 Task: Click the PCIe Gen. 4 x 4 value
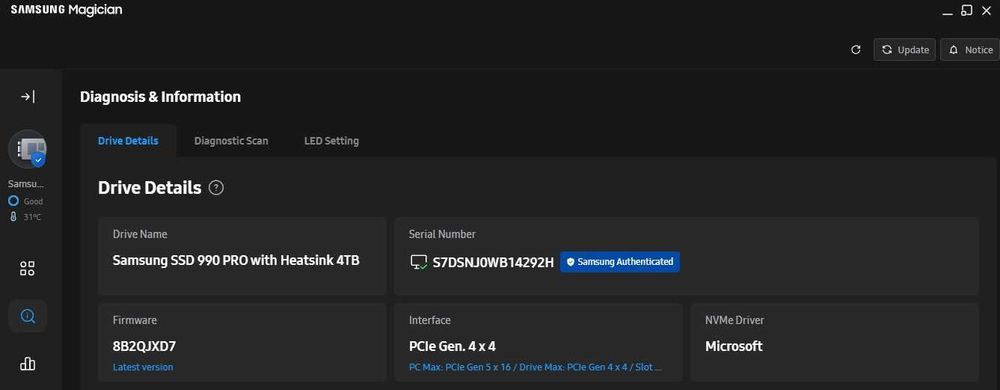(452, 347)
